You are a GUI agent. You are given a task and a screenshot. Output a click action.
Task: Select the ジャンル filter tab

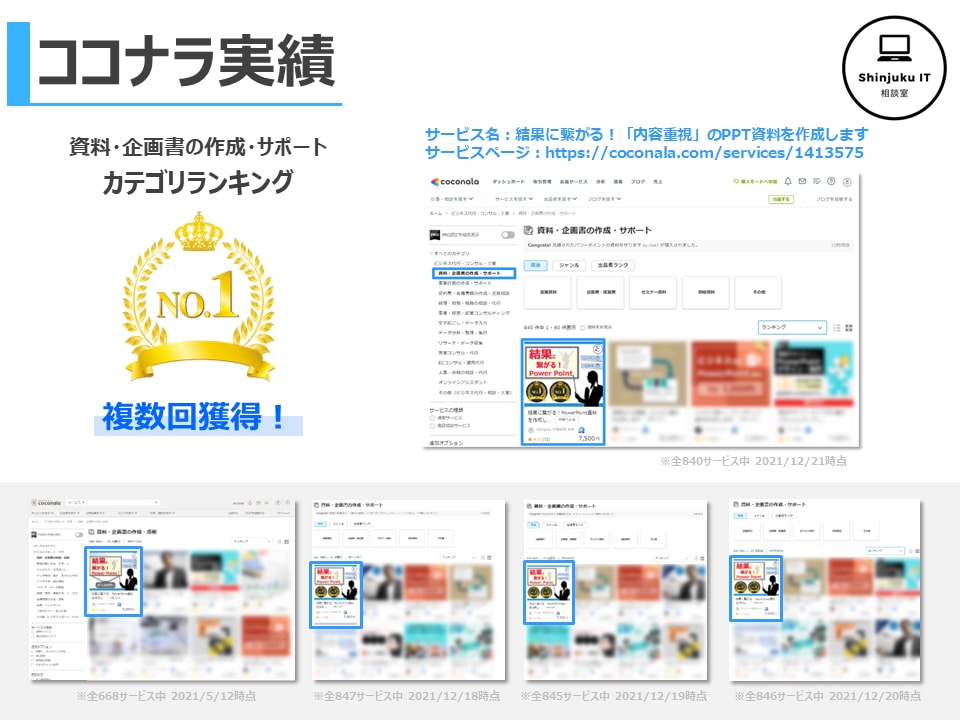[x=569, y=265]
